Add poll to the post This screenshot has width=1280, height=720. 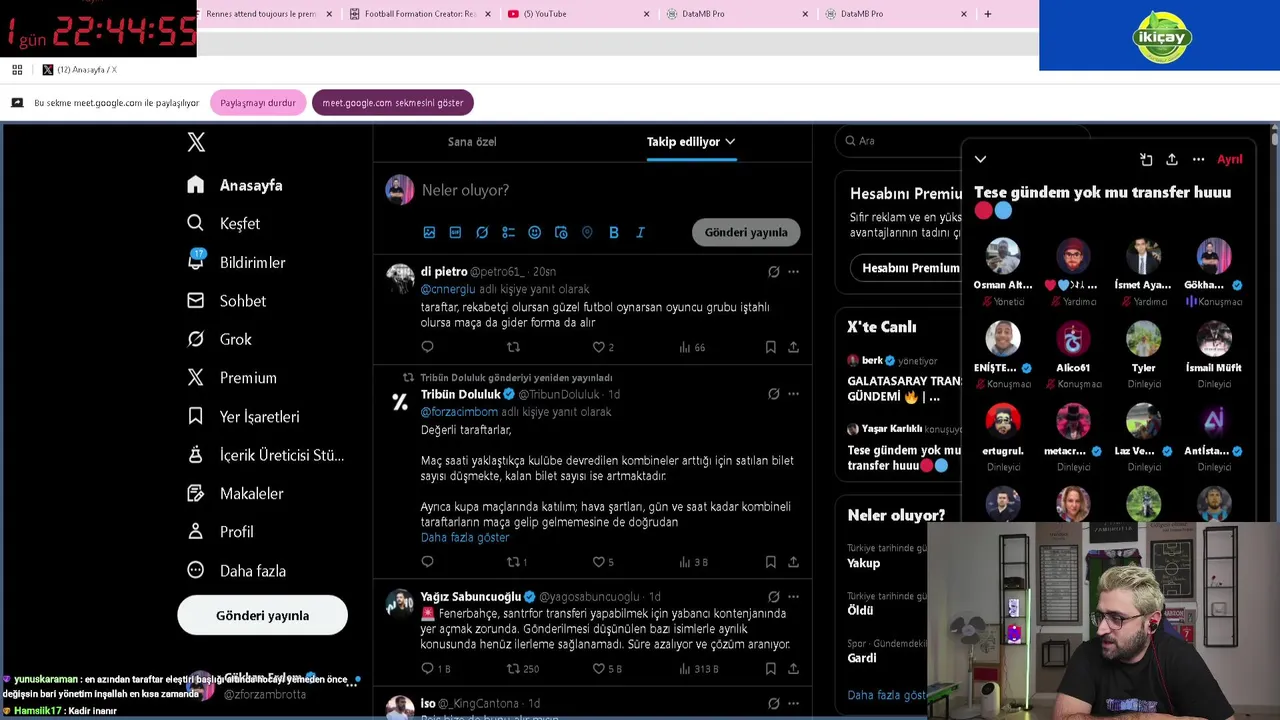click(508, 232)
